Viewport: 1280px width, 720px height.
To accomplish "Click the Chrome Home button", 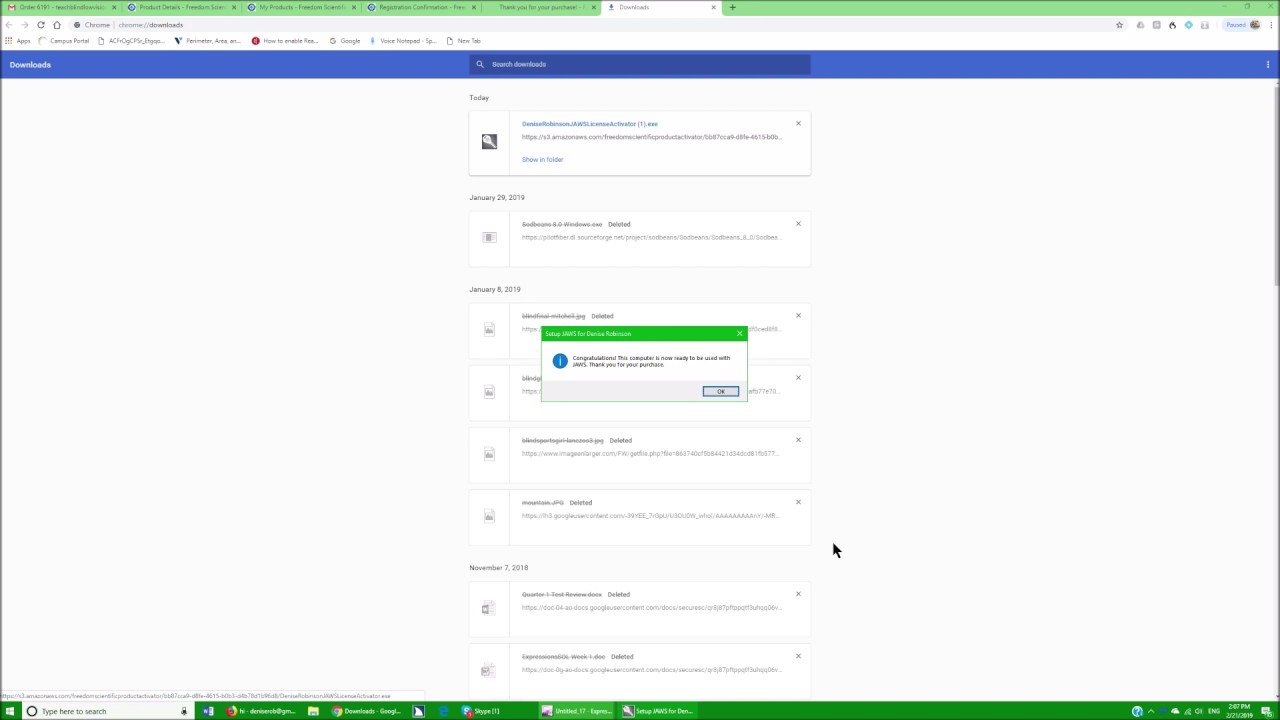I will click(x=57, y=25).
